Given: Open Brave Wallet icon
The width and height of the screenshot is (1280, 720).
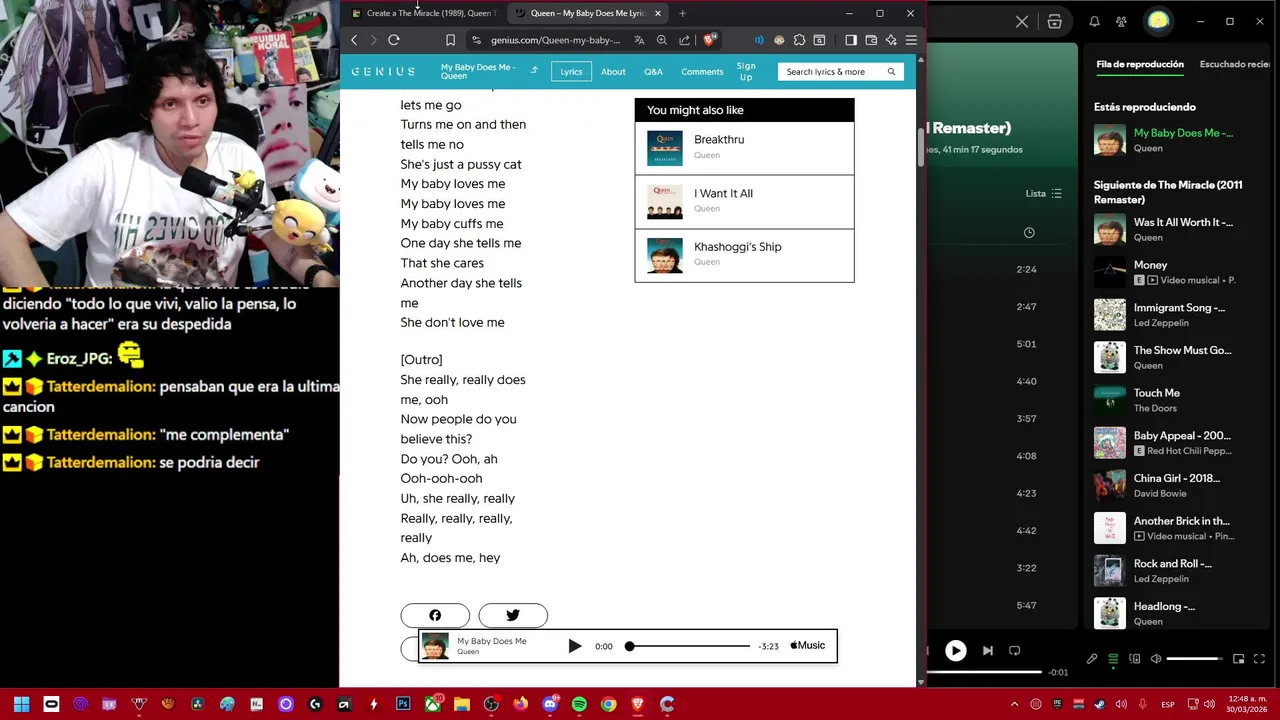Looking at the screenshot, I should [x=871, y=40].
